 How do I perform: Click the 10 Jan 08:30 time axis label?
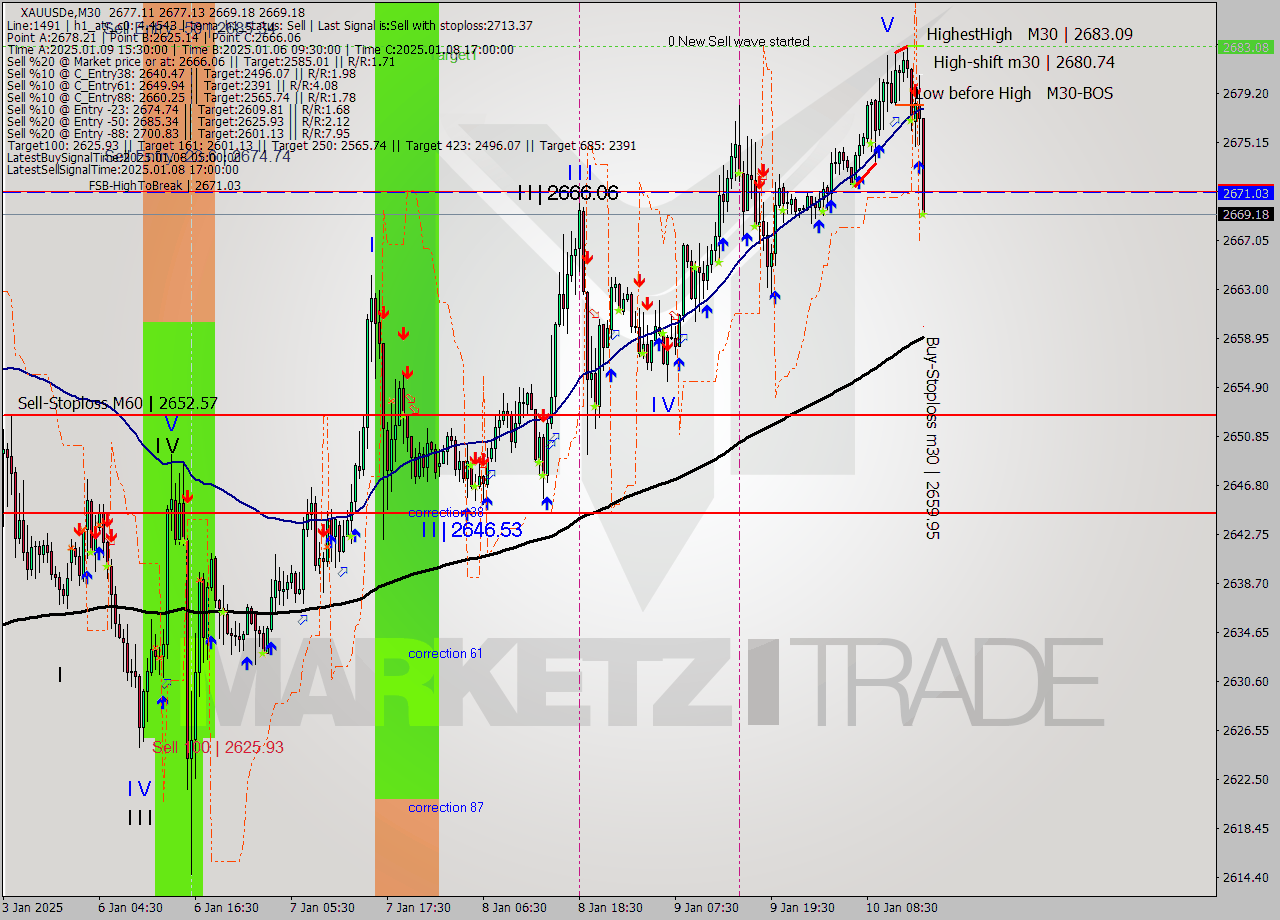tap(902, 908)
